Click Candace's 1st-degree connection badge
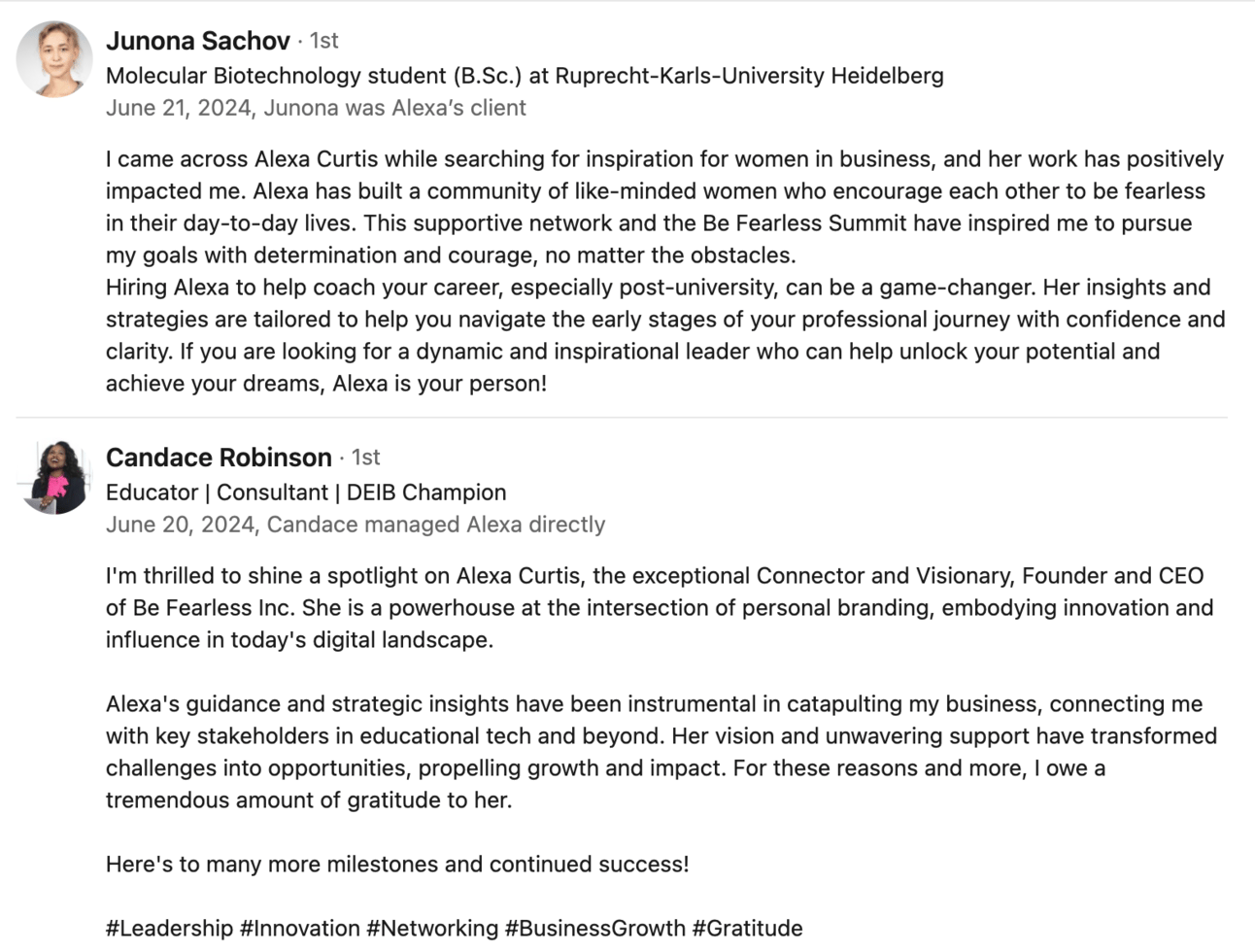Image resolution: width=1255 pixels, height=952 pixels. pyautogui.click(x=365, y=458)
